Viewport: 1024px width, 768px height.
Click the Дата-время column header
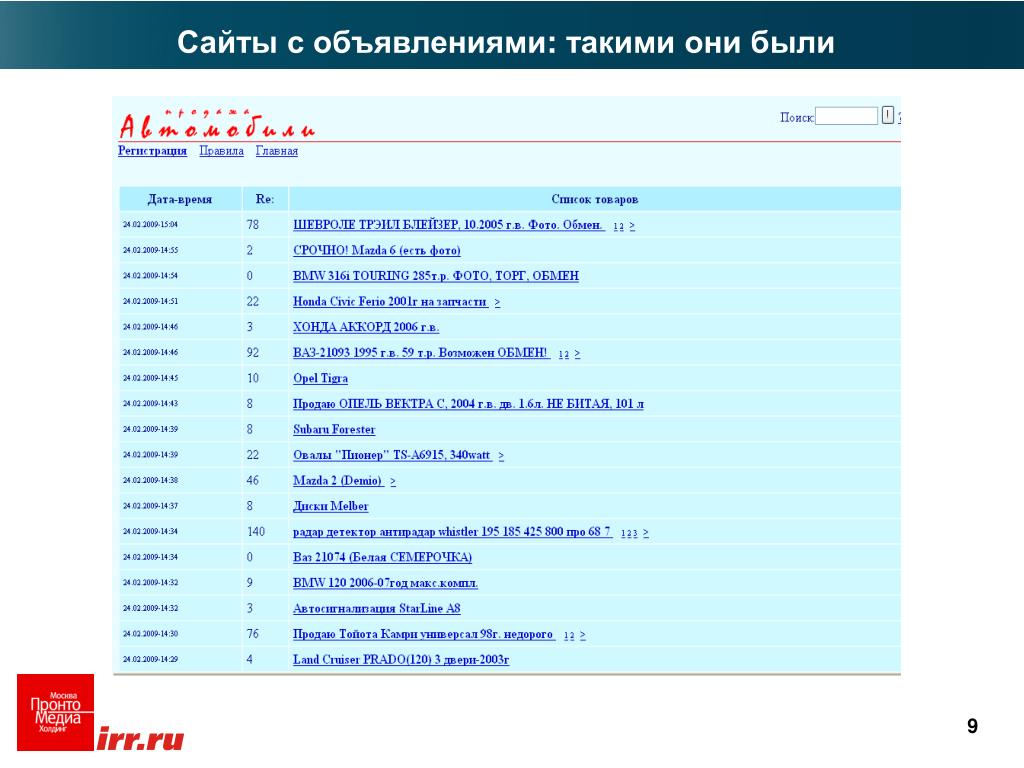[x=180, y=199]
